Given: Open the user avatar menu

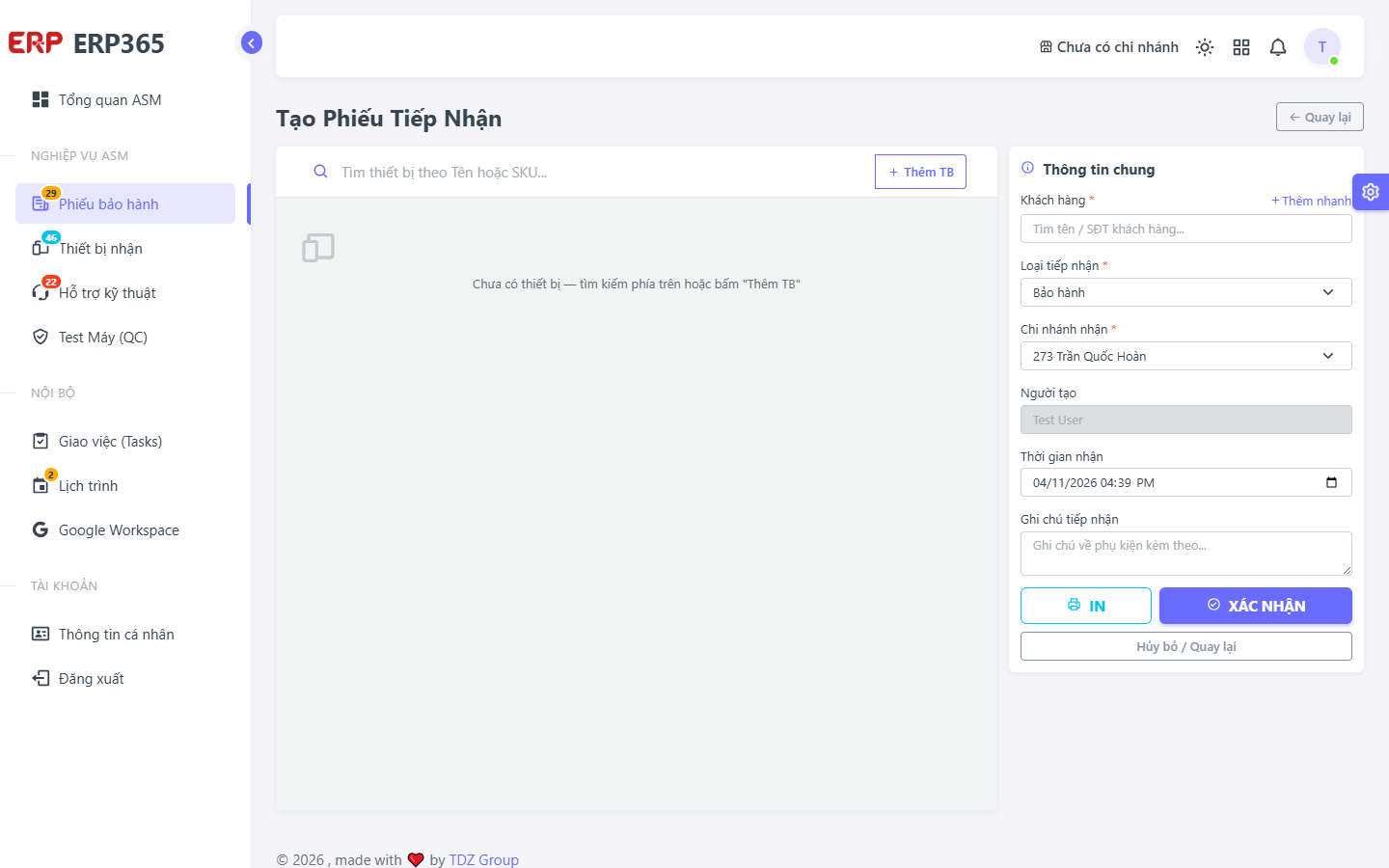Looking at the screenshot, I should [1322, 46].
